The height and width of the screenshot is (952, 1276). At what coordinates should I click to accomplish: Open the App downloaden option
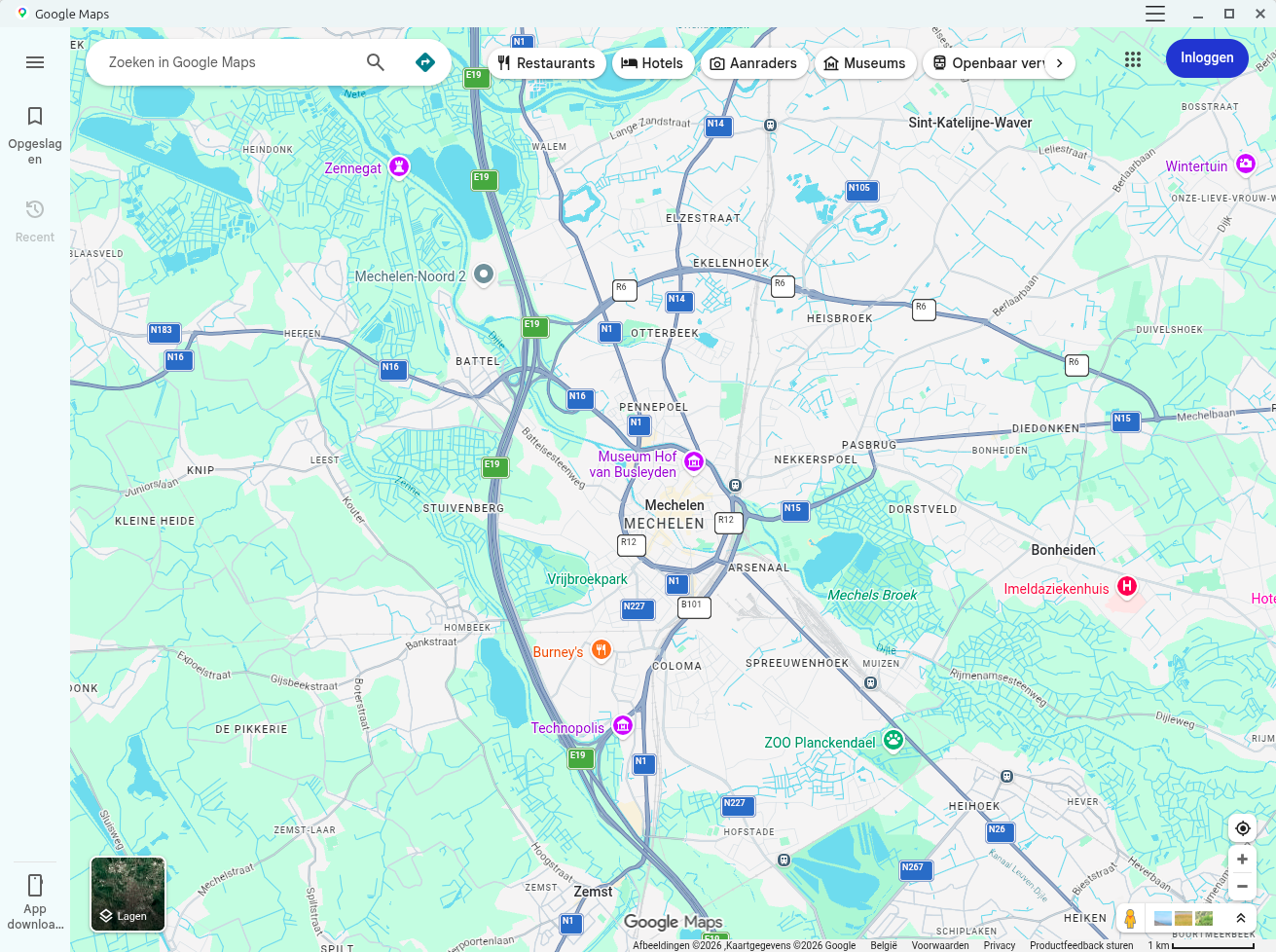35,901
